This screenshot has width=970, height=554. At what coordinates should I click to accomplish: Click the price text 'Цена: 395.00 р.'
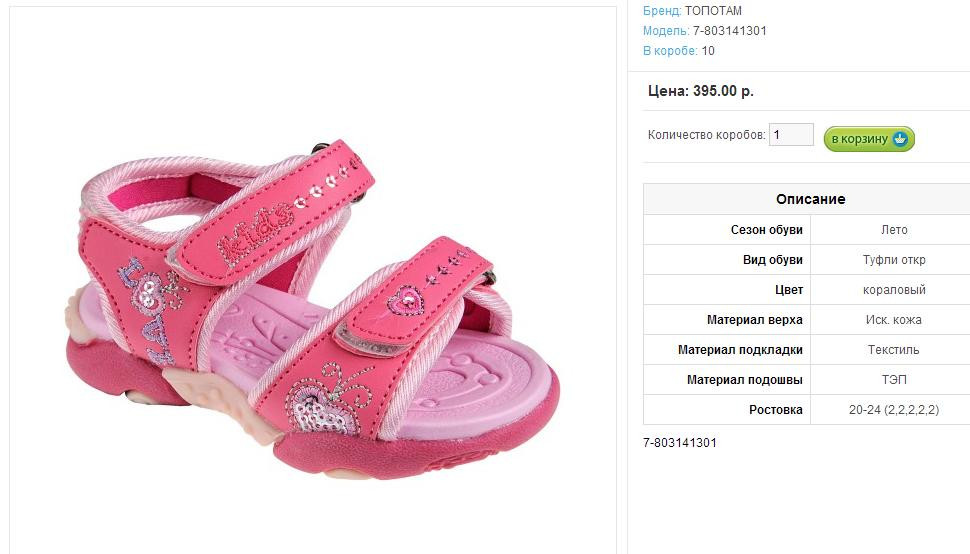pyautogui.click(x=700, y=91)
